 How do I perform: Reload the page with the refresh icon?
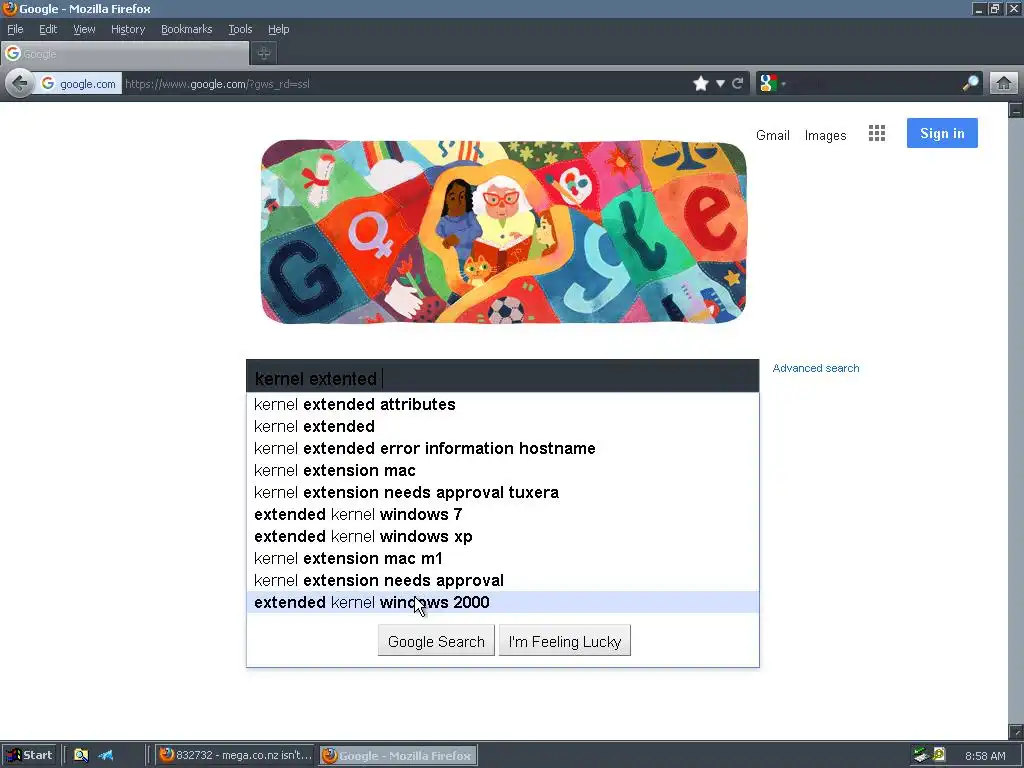pyautogui.click(x=738, y=84)
